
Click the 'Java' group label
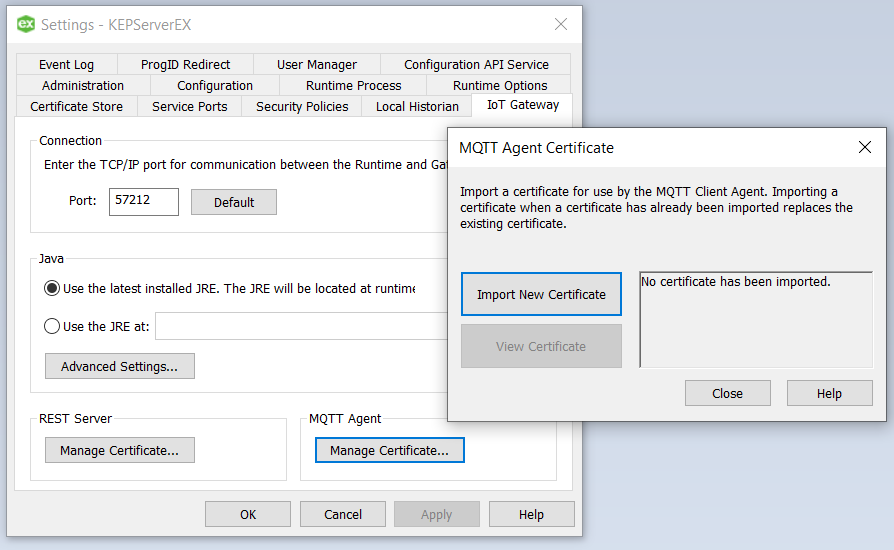coord(51,258)
